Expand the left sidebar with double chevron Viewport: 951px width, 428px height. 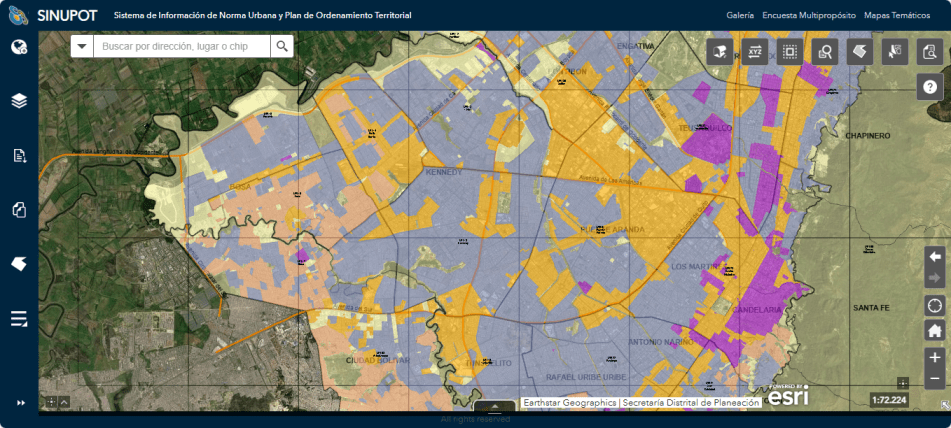click(19, 403)
